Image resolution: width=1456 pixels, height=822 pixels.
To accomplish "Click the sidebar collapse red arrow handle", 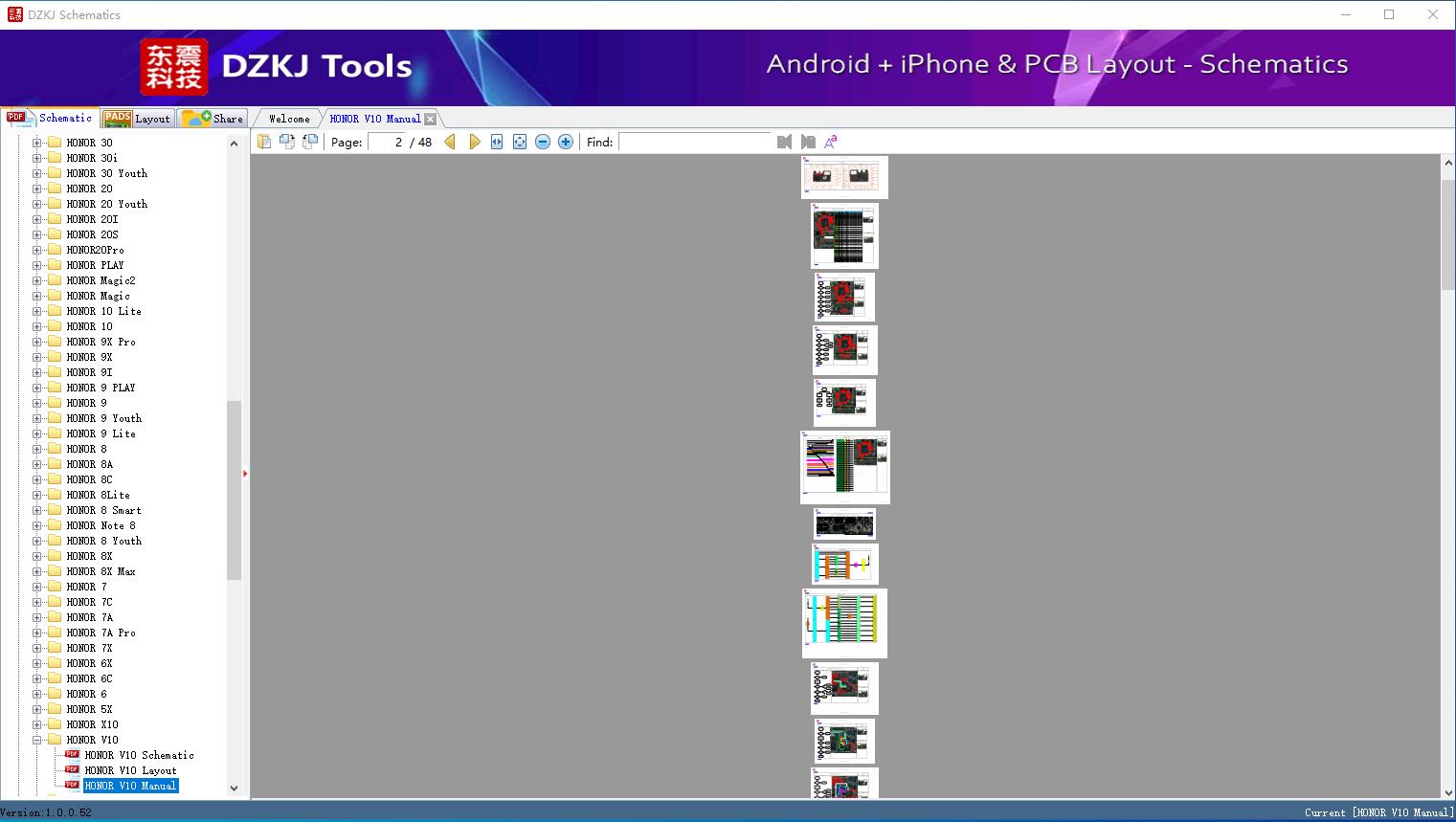I will pyautogui.click(x=245, y=474).
